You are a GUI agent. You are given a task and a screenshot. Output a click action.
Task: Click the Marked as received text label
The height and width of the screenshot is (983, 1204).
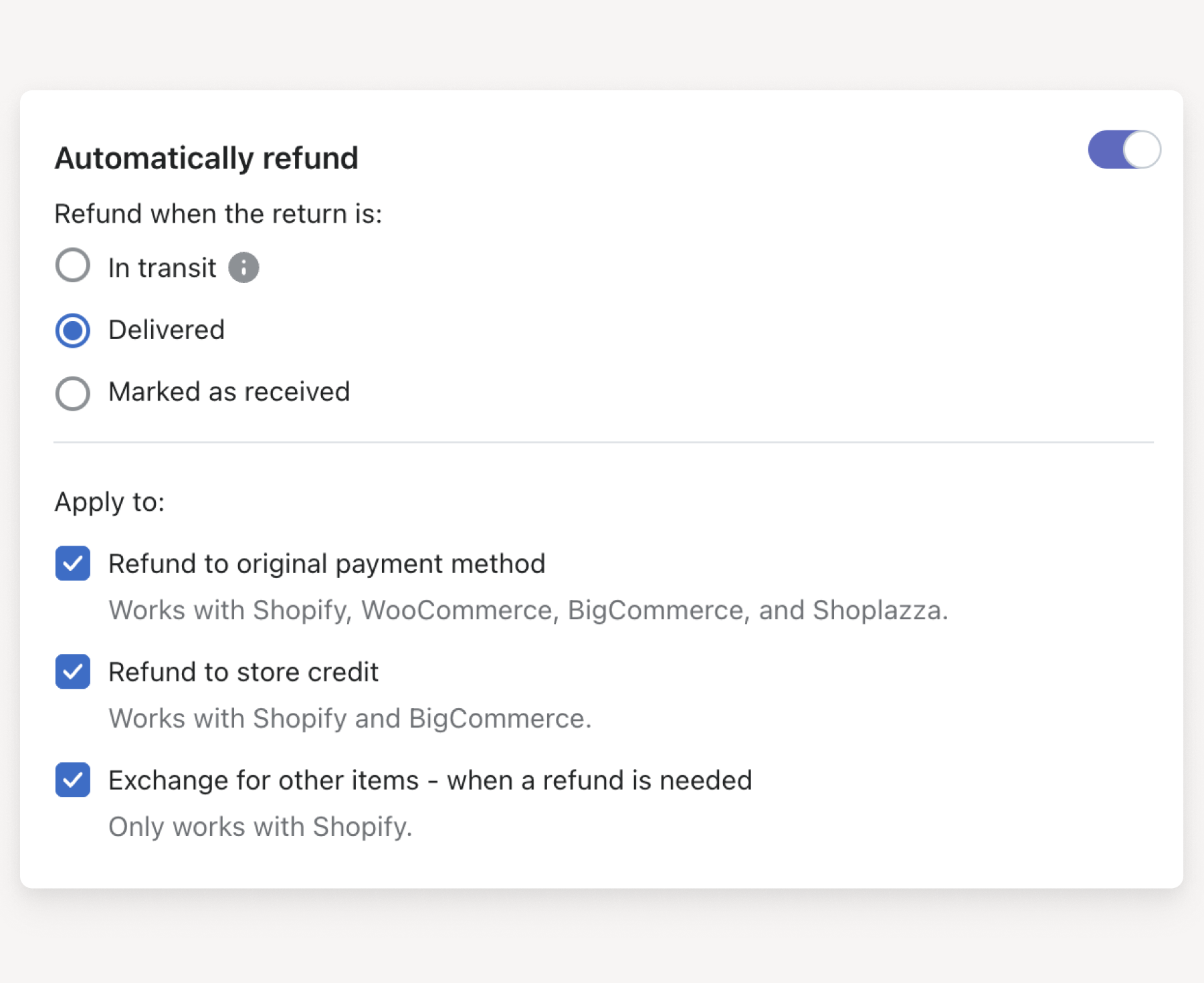click(229, 393)
